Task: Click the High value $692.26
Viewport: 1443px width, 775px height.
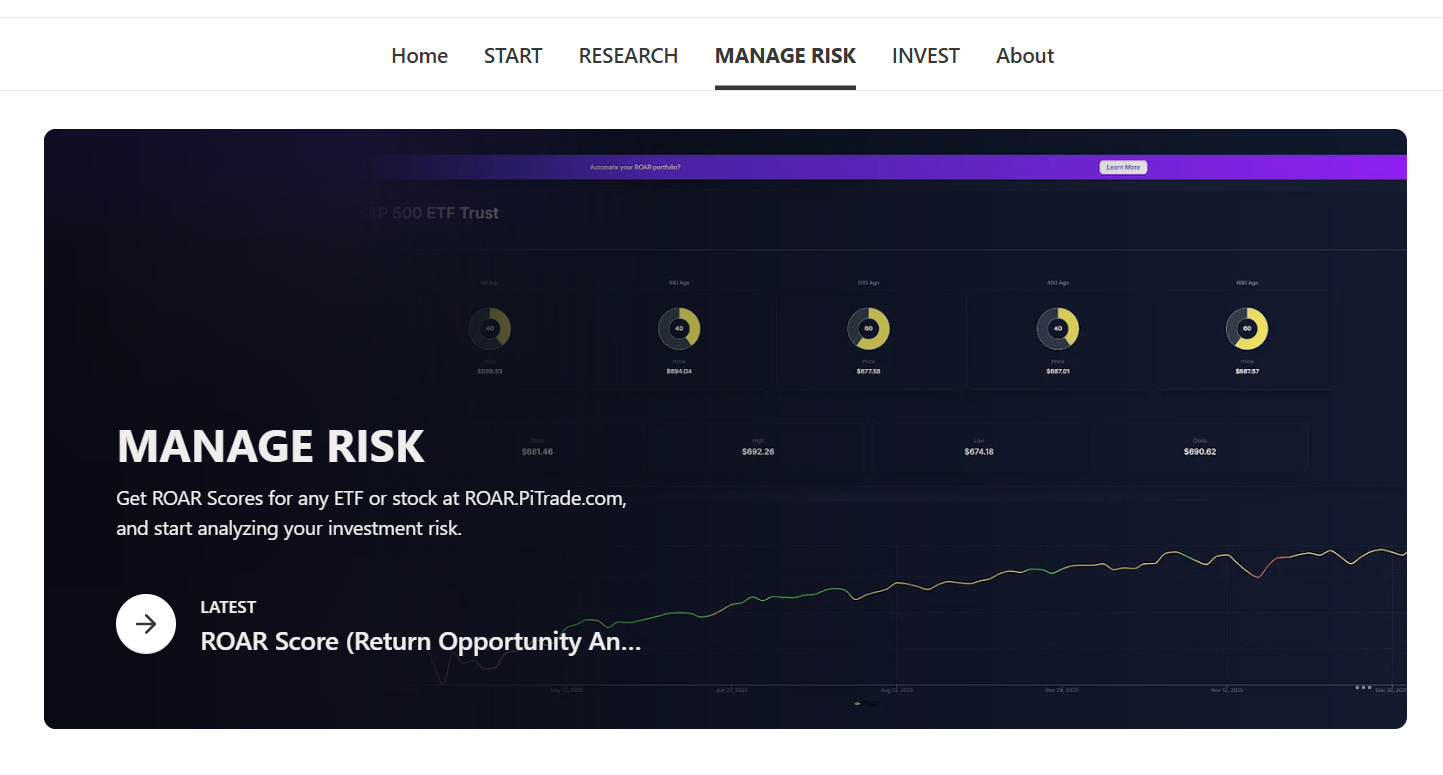Action: [758, 452]
